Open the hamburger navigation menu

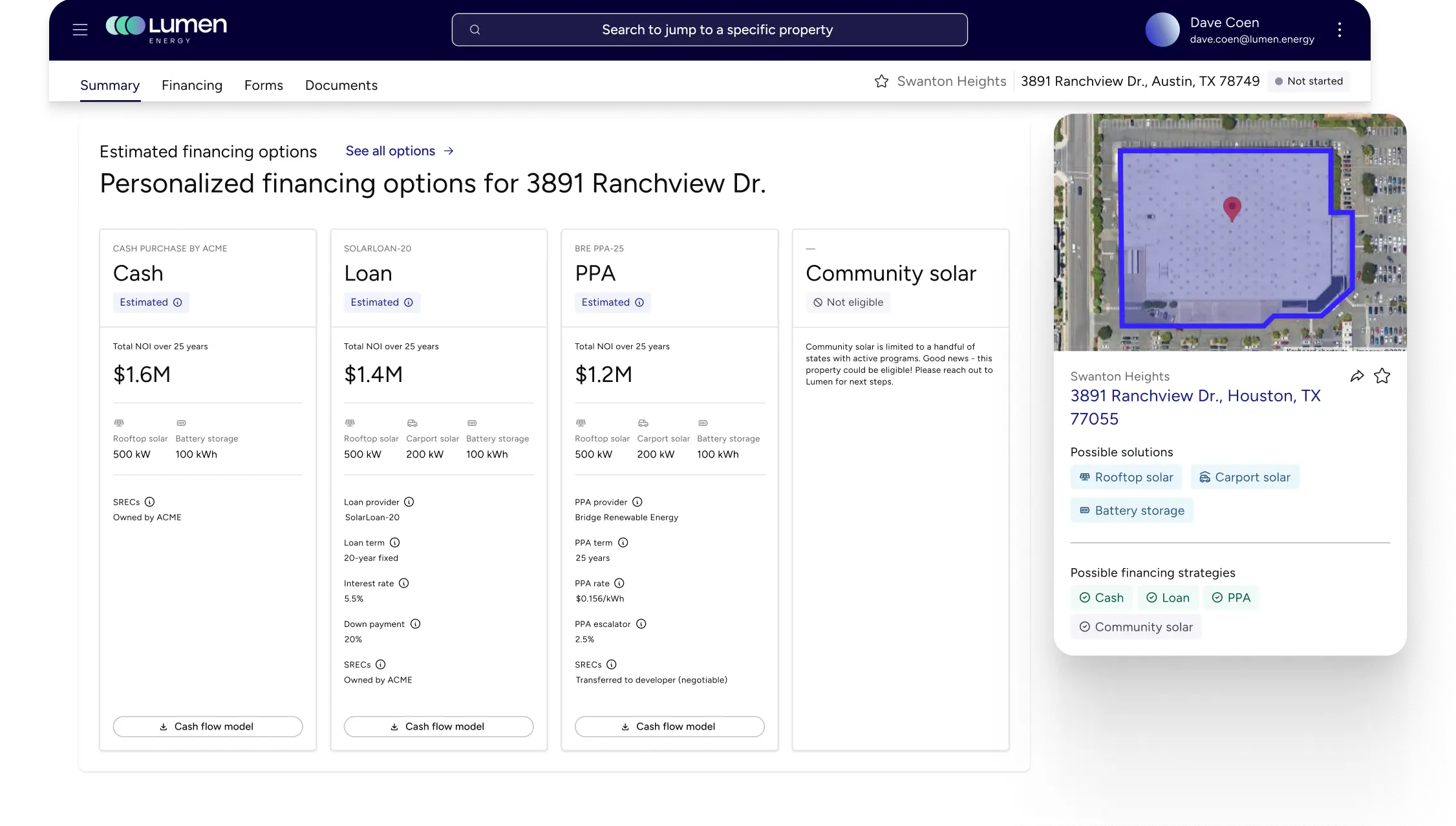click(80, 30)
